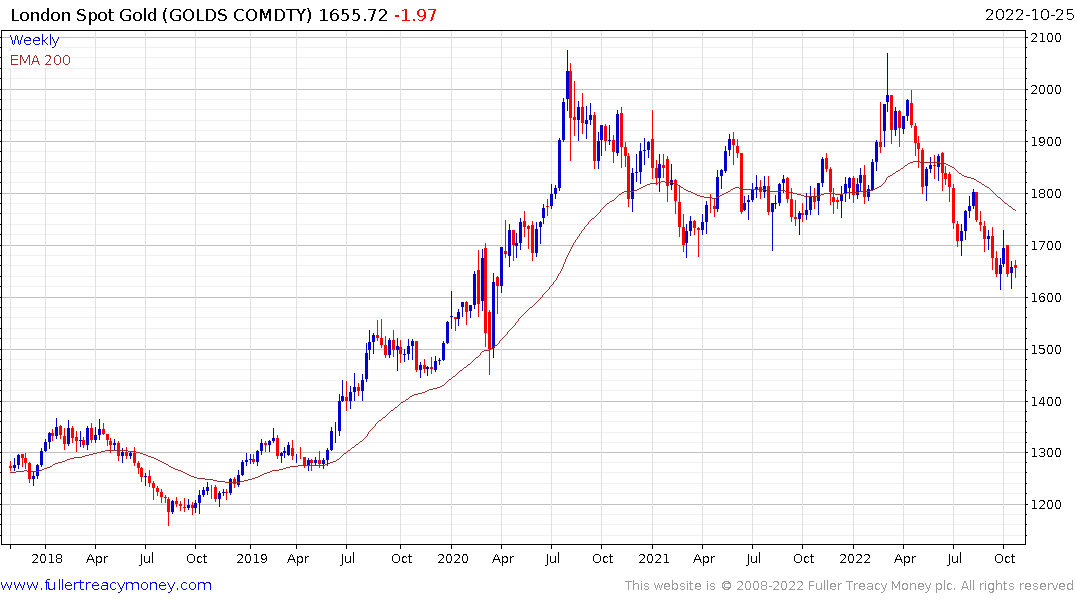The width and height of the screenshot is (1075, 600).
Task: Click the EMA 200 legend label
Action: [40, 60]
